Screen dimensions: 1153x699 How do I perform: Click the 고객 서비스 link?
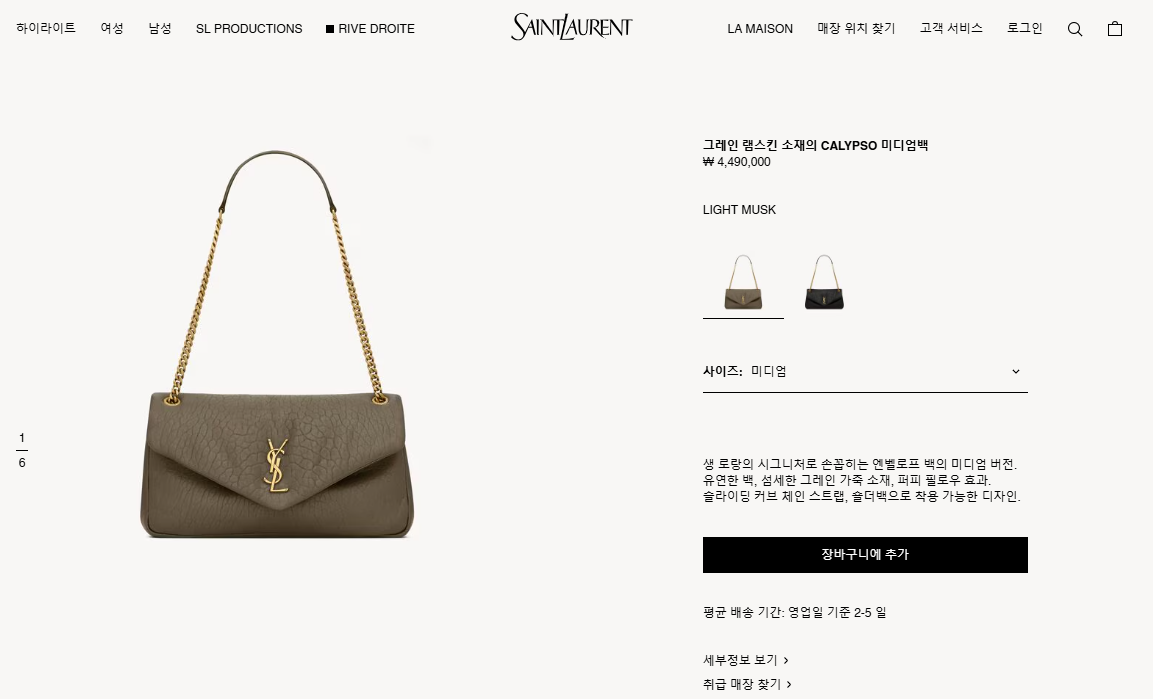click(x=951, y=28)
